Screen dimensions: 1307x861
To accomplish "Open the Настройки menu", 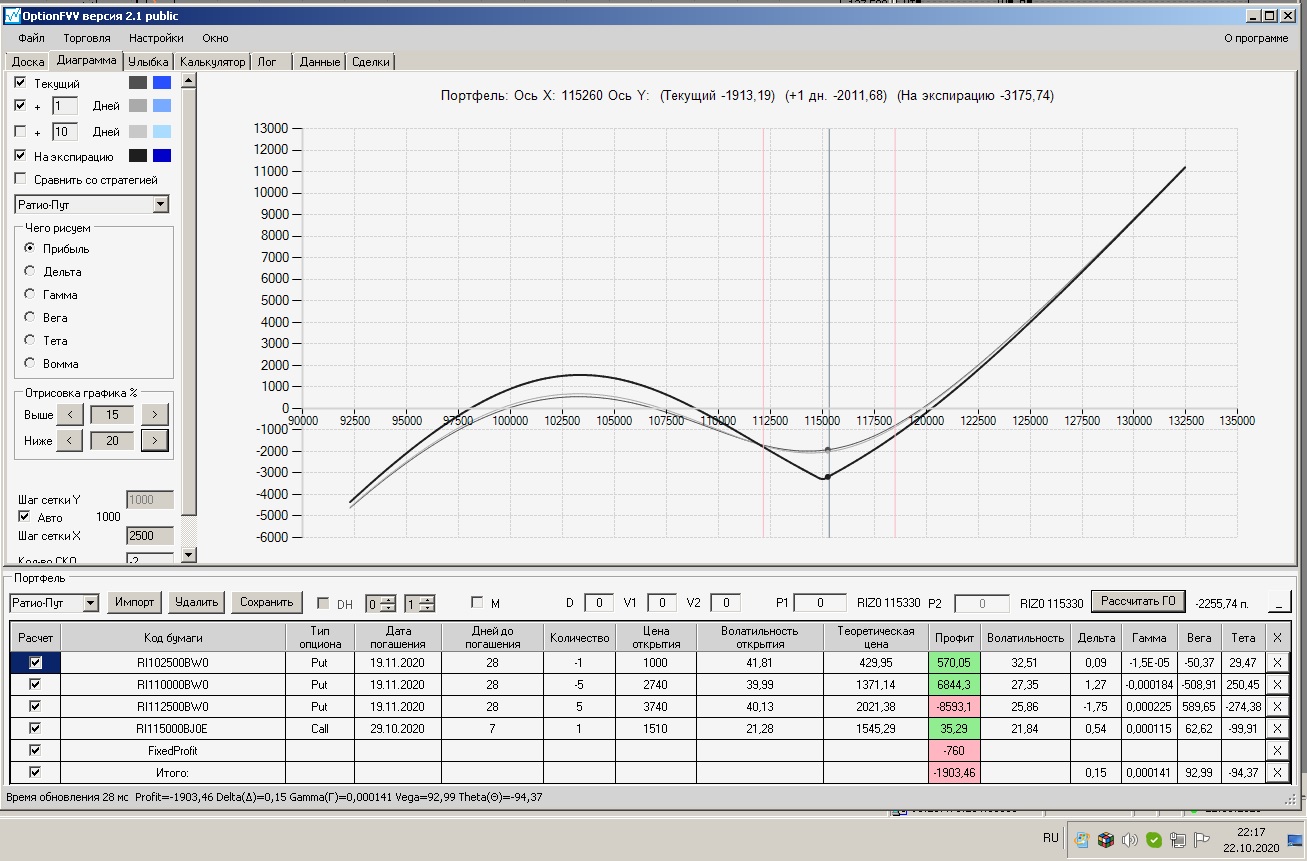I will [155, 38].
